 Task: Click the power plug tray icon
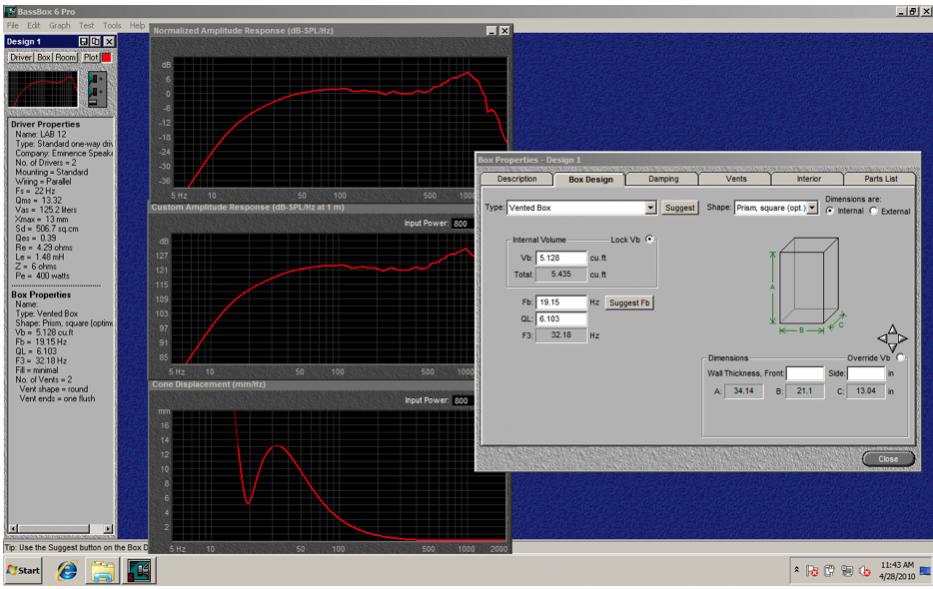(x=829, y=571)
